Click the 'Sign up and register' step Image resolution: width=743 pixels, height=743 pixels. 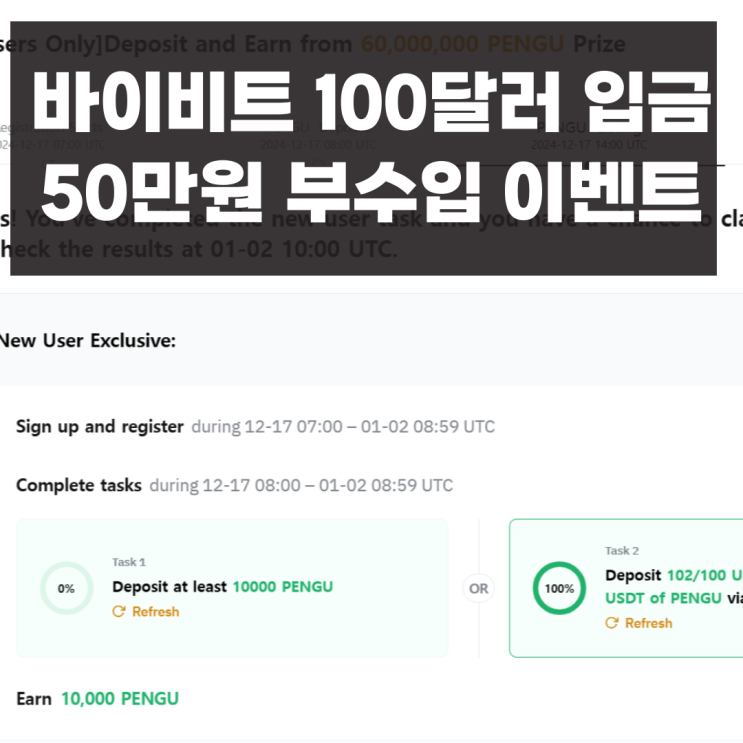pos(99,427)
